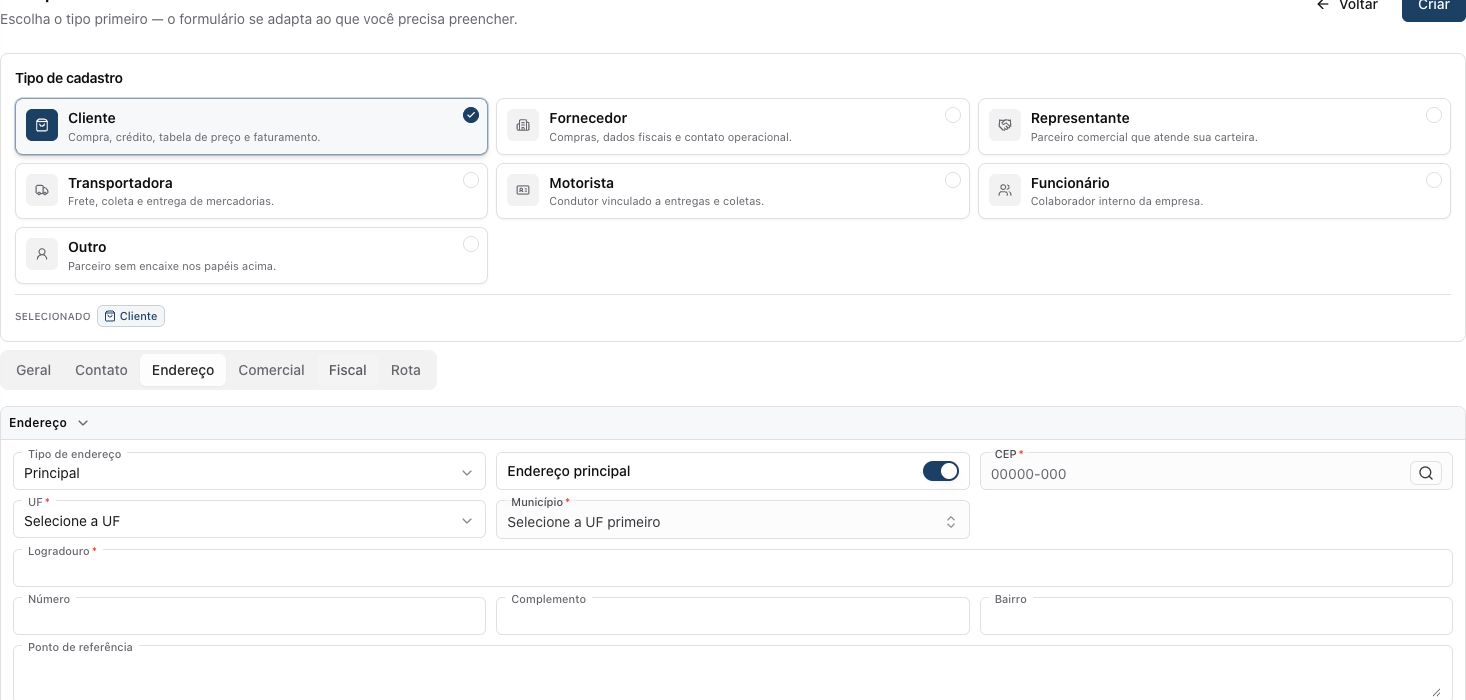1466x700 pixels.
Task: Select the Fornecedor radio option
Action: click(x=953, y=115)
